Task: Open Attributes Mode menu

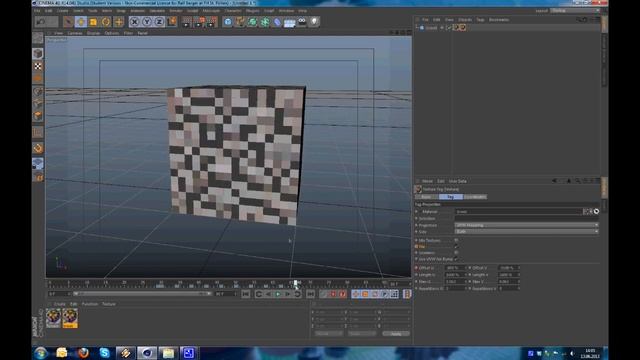Action: point(427,181)
